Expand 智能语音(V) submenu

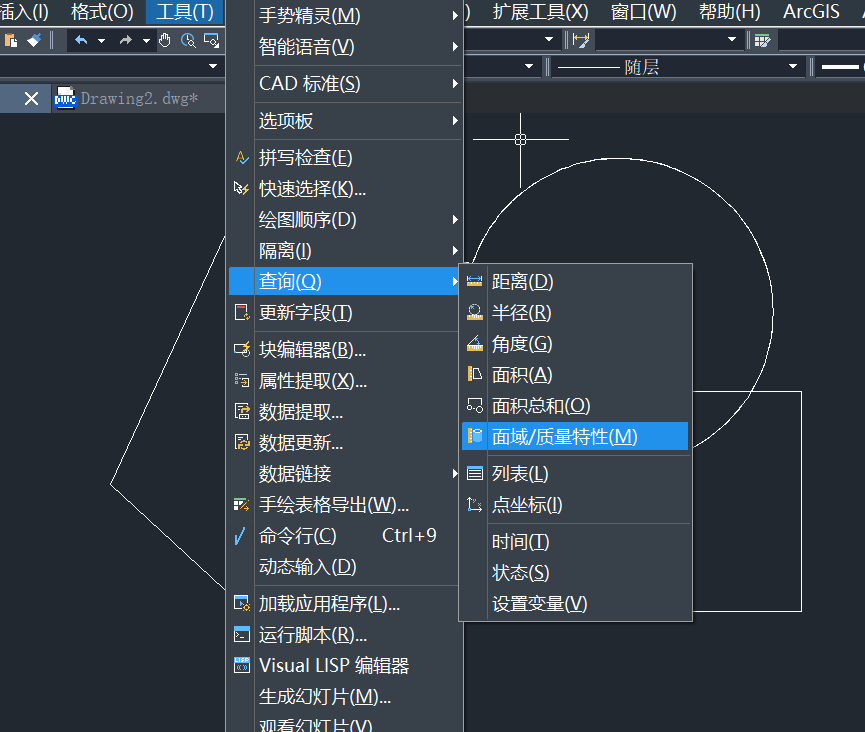[346, 47]
